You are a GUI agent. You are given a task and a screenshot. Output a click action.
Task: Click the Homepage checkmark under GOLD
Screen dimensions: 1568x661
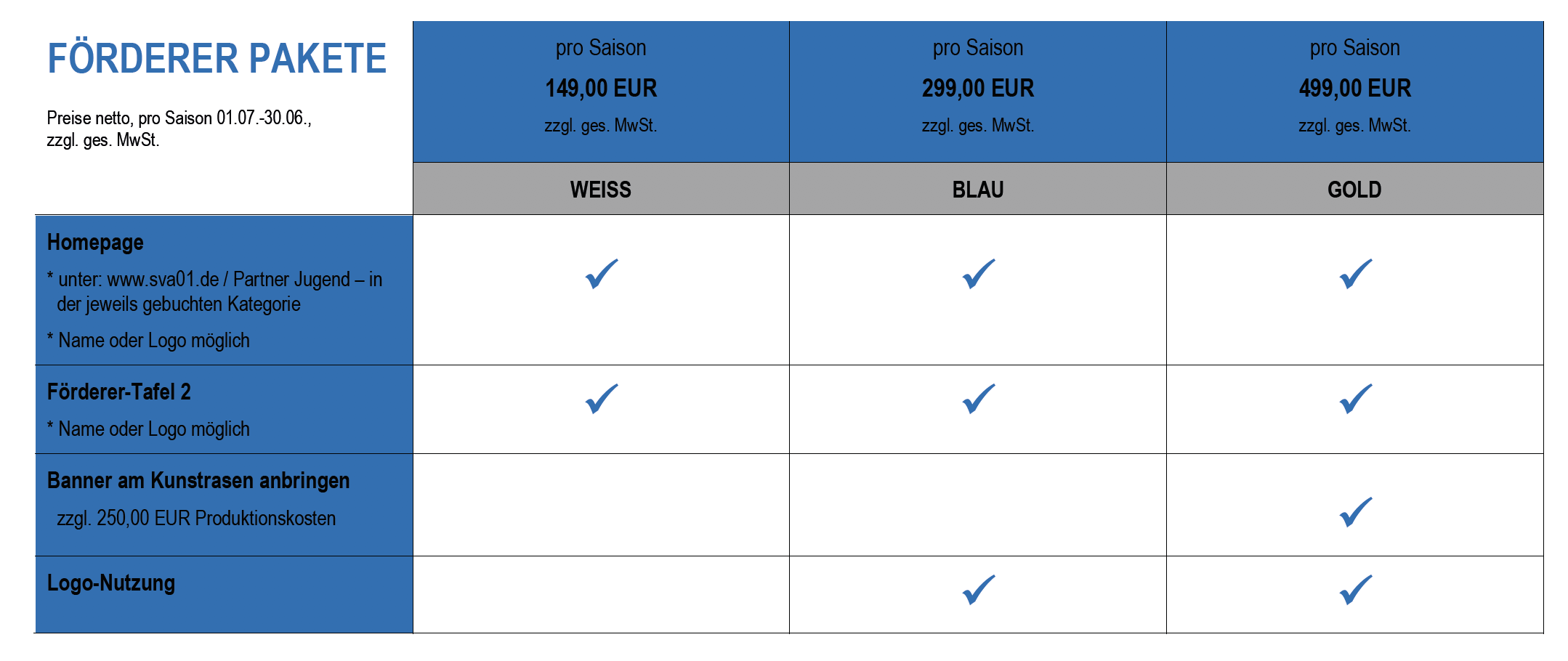coord(1356,274)
